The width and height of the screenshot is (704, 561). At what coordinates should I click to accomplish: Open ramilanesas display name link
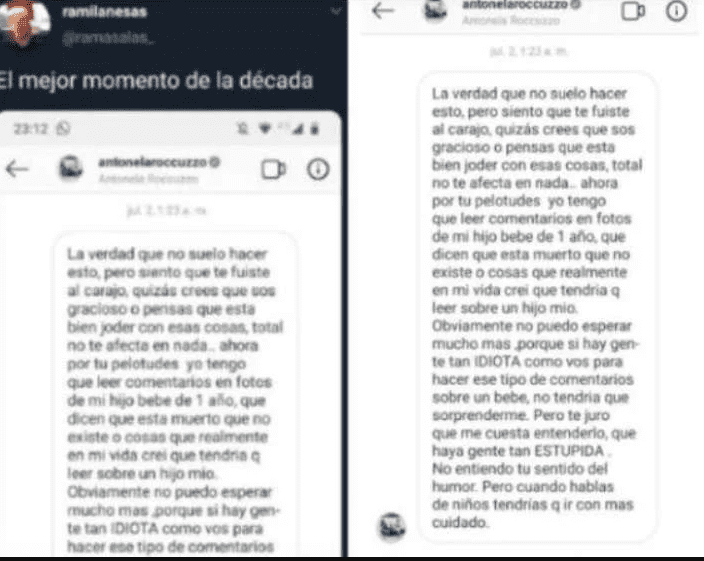click(x=104, y=12)
